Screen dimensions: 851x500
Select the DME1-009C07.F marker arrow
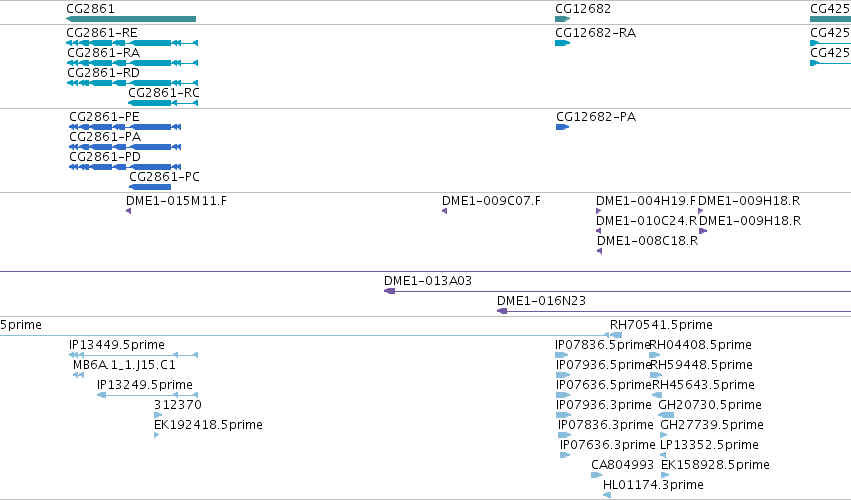click(x=444, y=211)
